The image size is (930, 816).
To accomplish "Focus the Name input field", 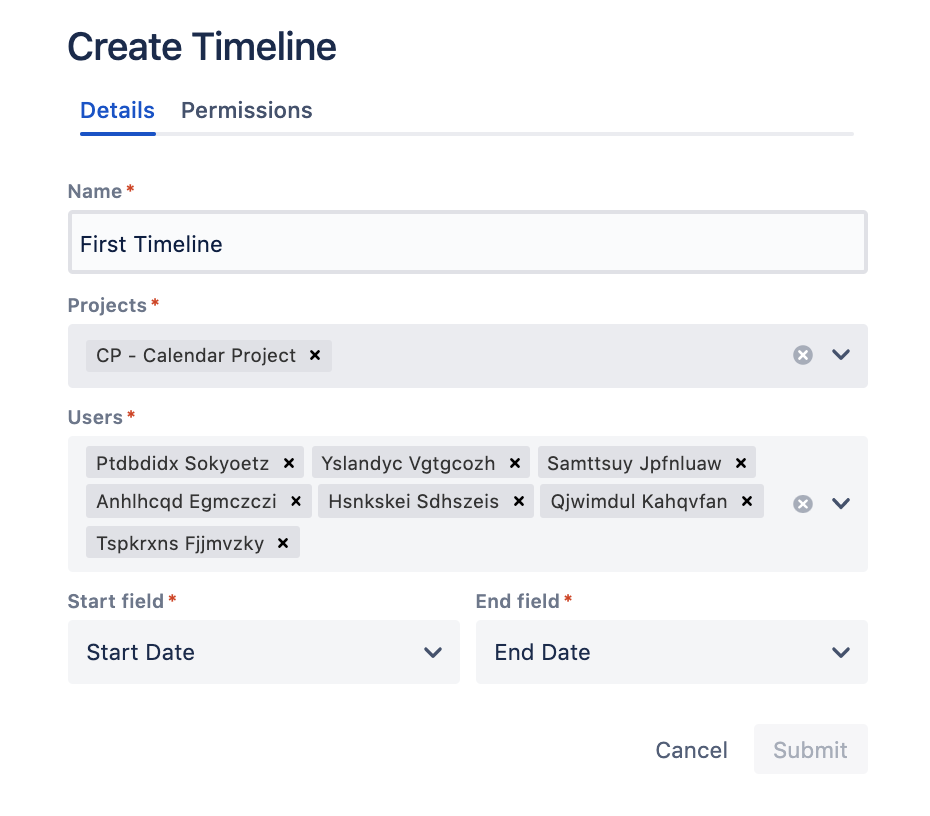I will pos(467,244).
